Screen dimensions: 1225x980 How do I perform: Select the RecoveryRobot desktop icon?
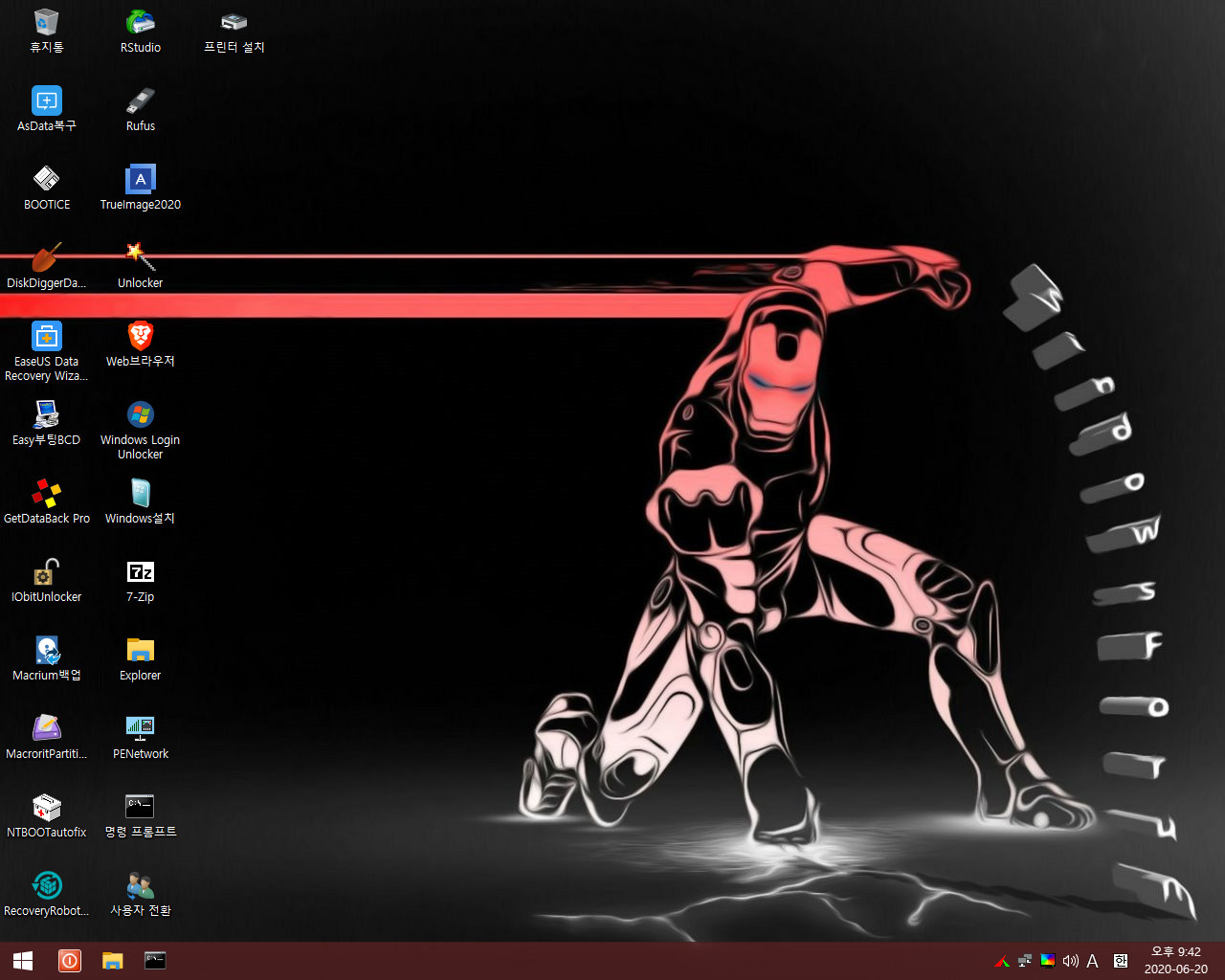coord(46,894)
